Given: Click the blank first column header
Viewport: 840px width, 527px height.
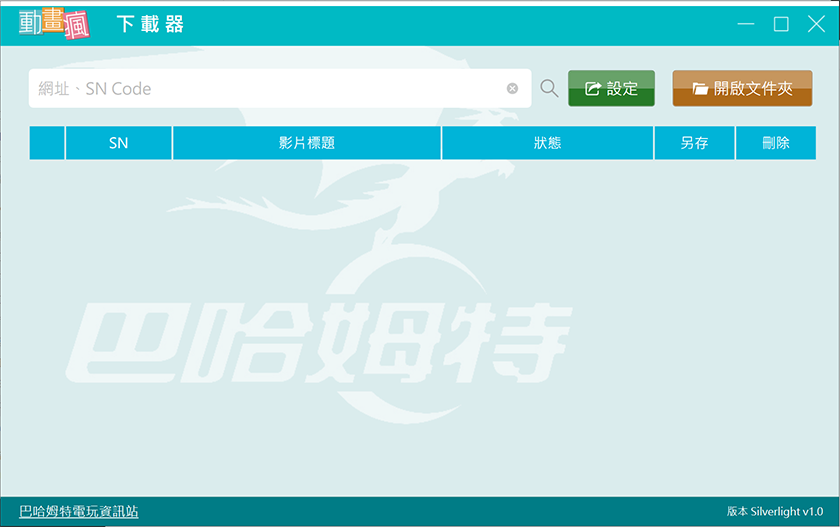Looking at the screenshot, I should click(47, 143).
